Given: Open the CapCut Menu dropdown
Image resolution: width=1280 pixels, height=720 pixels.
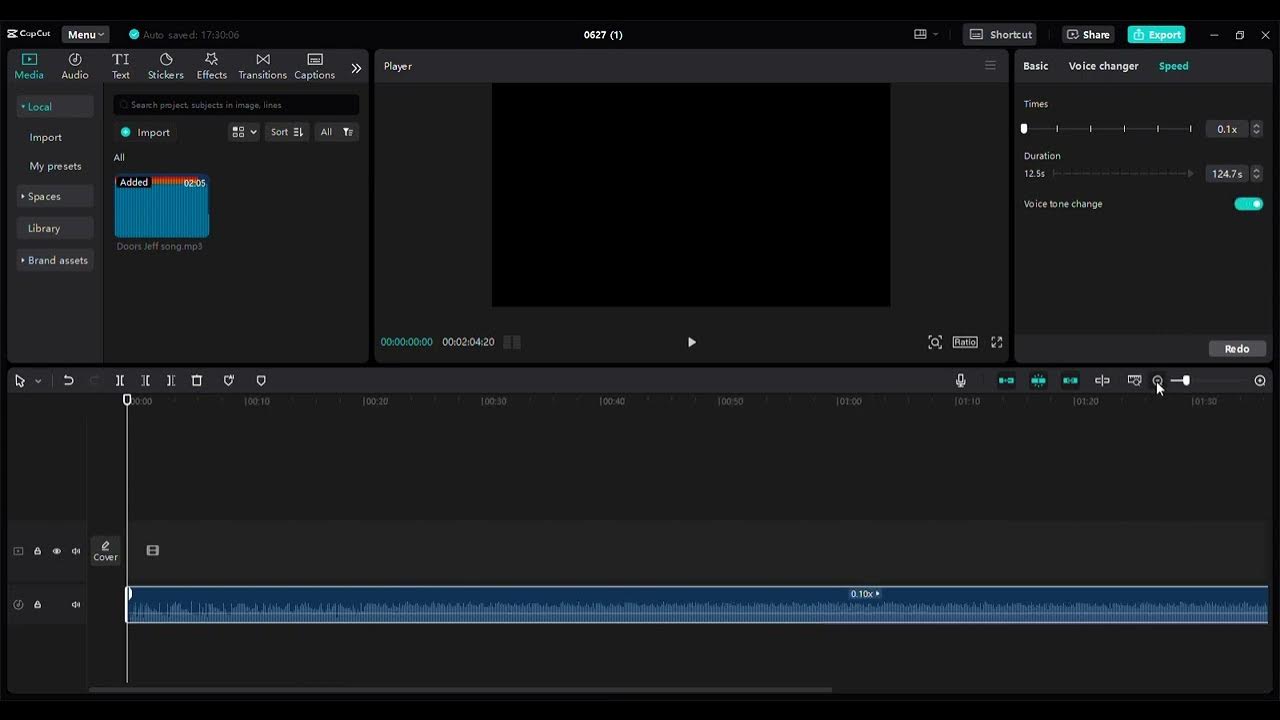Looking at the screenshot, I should point(86,34).
